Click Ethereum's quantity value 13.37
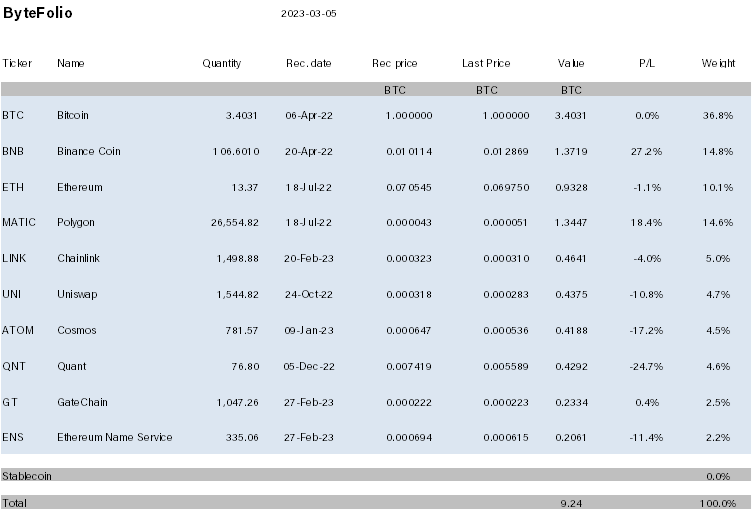Image resolution: width=752 pixels, height=510 pixels. coord(246,187)
